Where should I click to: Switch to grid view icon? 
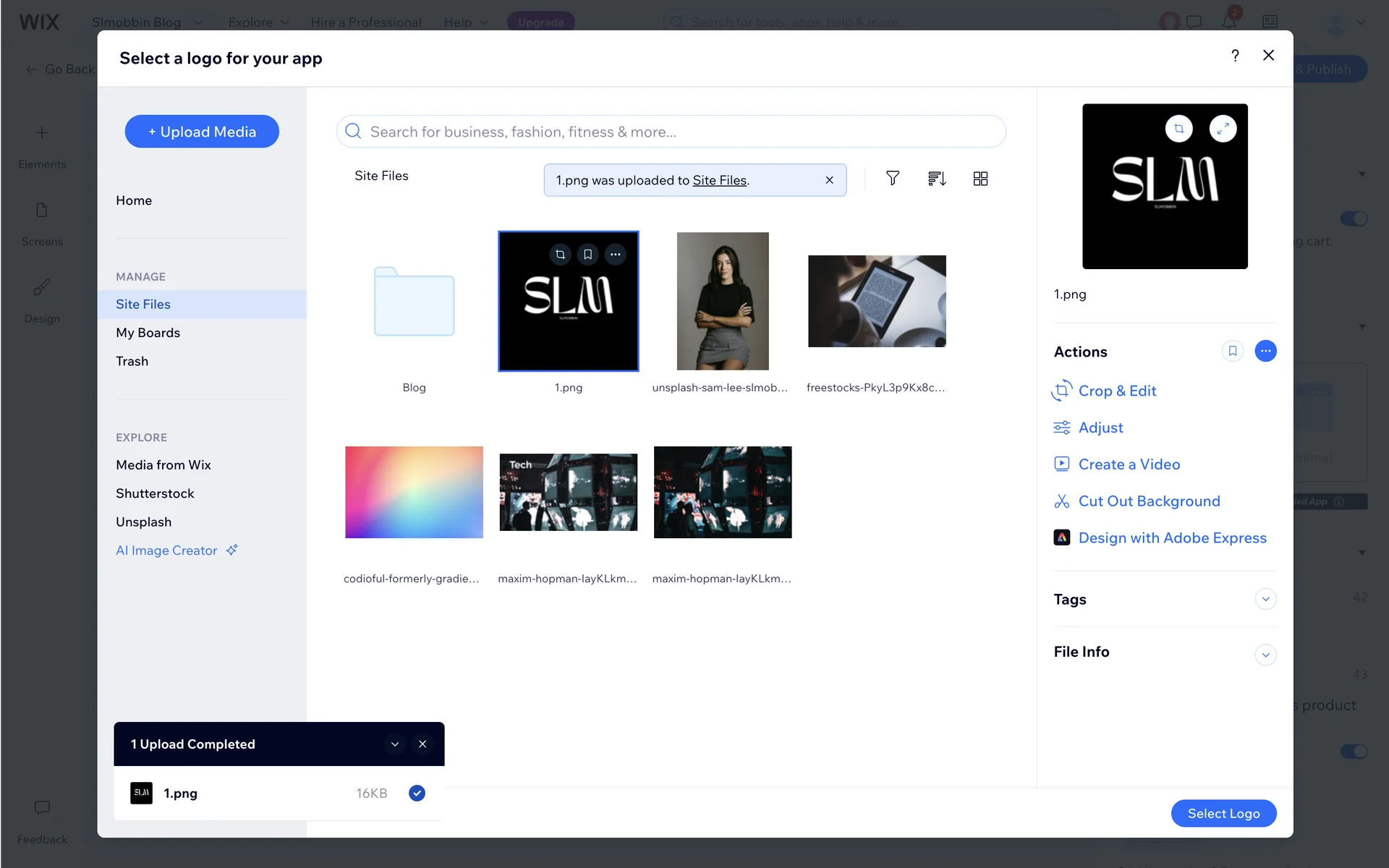[980, 178]
